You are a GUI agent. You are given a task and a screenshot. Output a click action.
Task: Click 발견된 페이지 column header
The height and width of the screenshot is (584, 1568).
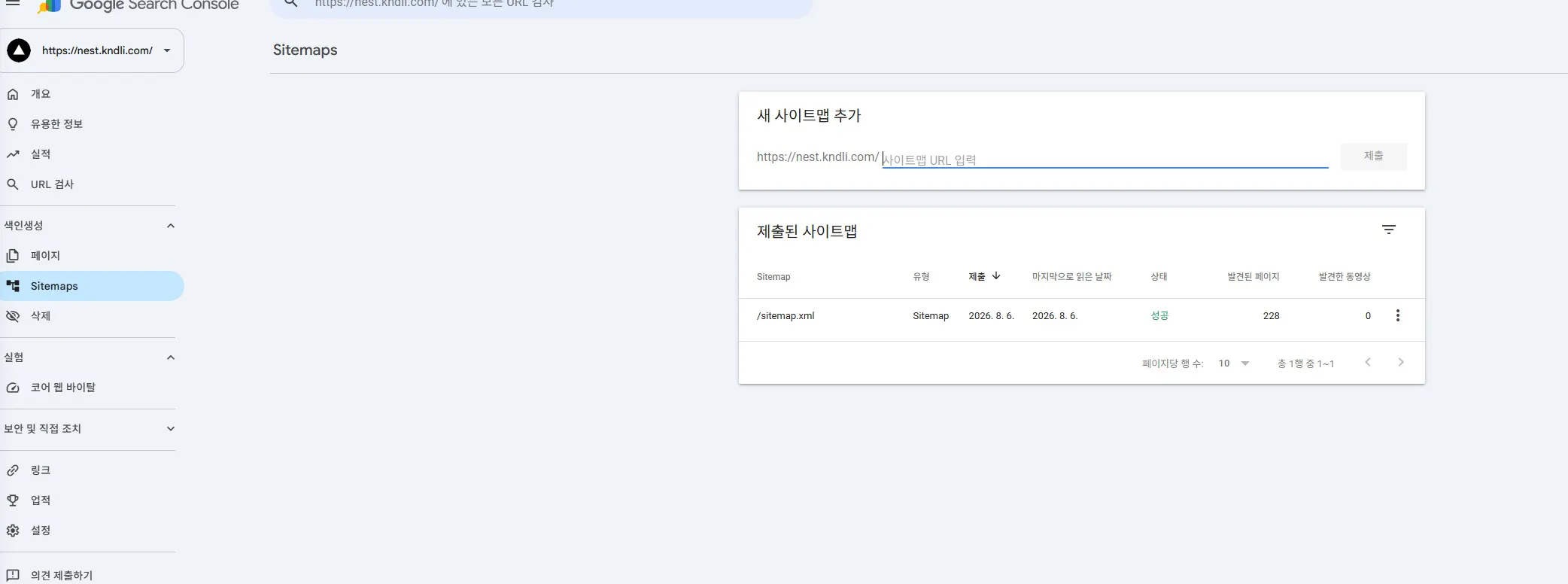tap(1253, 277)
